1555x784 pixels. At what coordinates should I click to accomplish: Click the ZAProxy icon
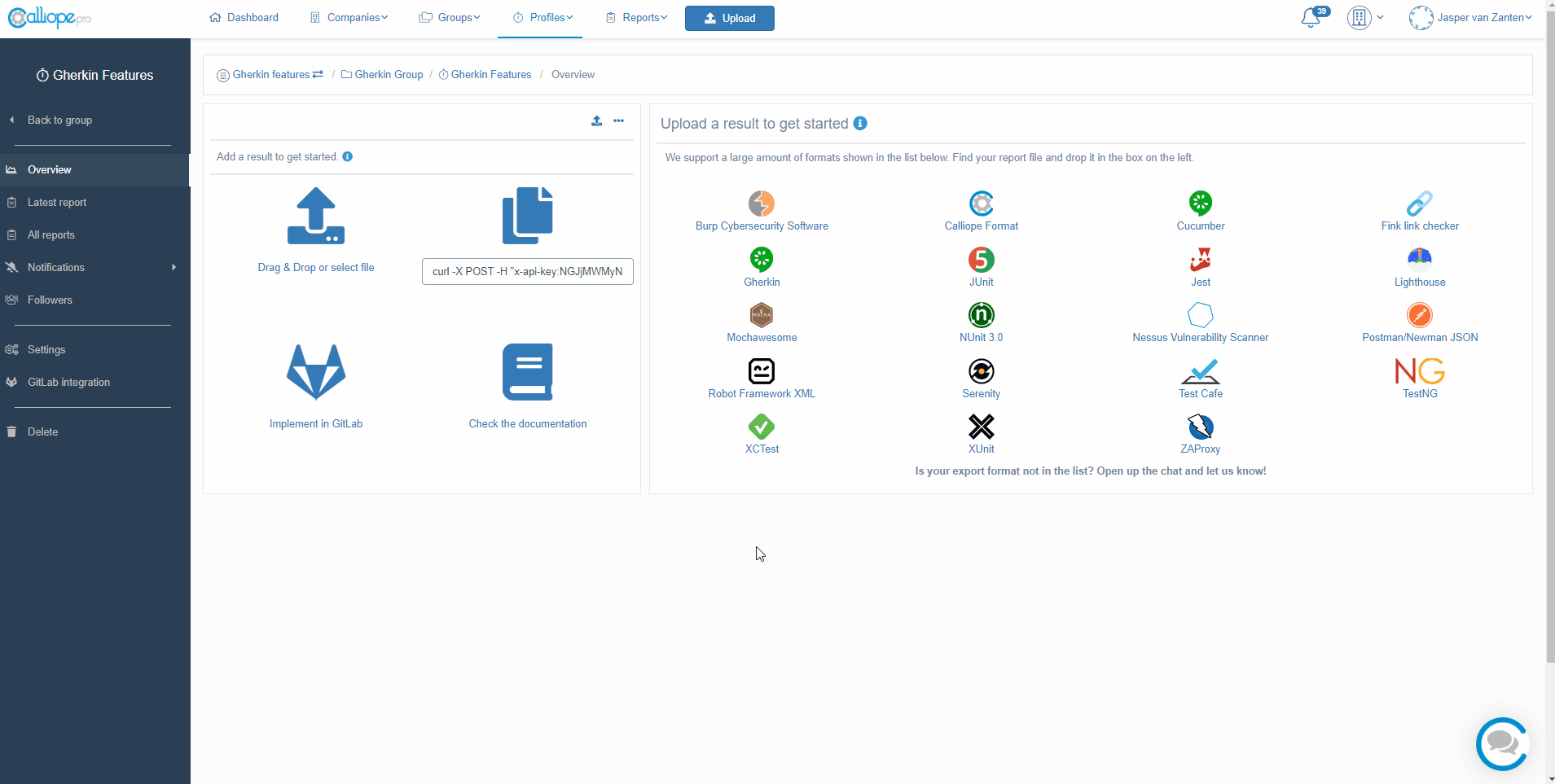[x=1200, y=427]
